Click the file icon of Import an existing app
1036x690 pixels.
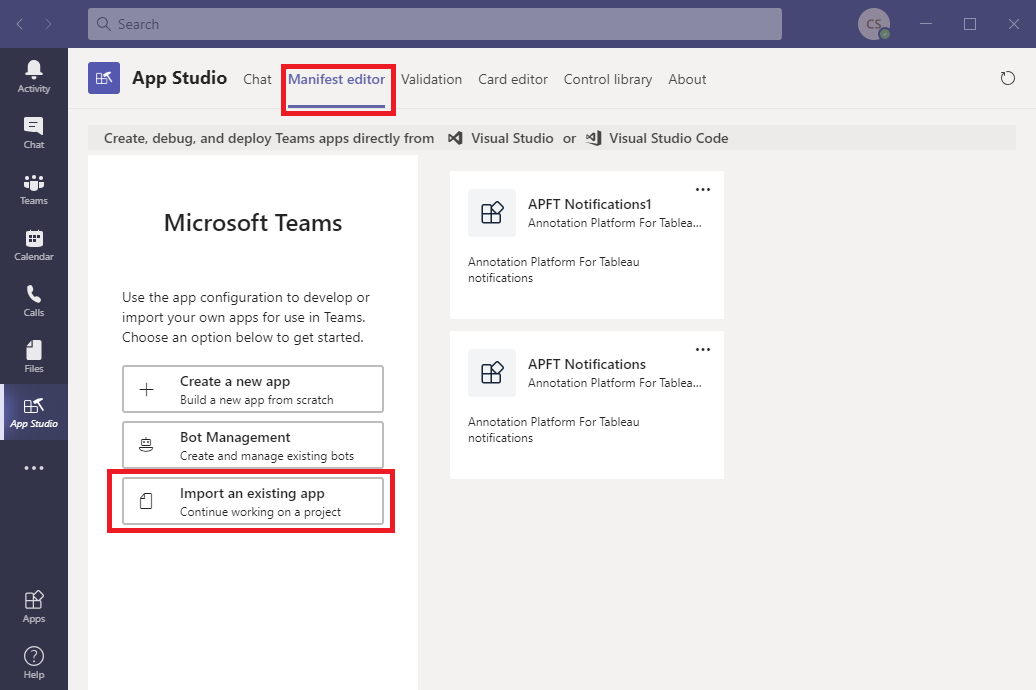click(x=147, y=501)
